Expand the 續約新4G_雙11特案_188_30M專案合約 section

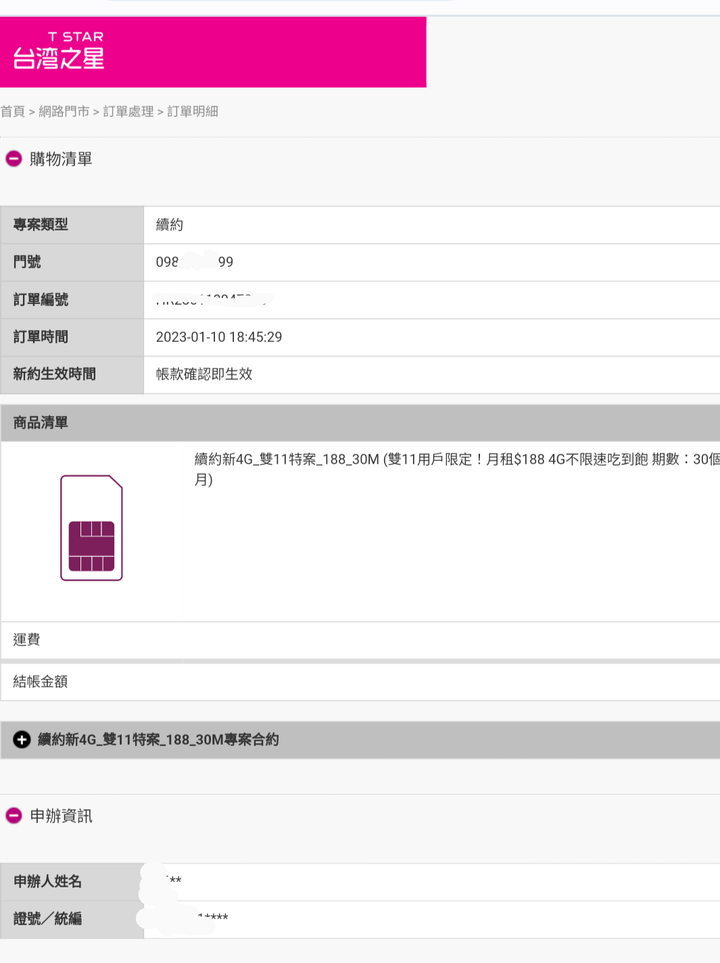point(22,739)
